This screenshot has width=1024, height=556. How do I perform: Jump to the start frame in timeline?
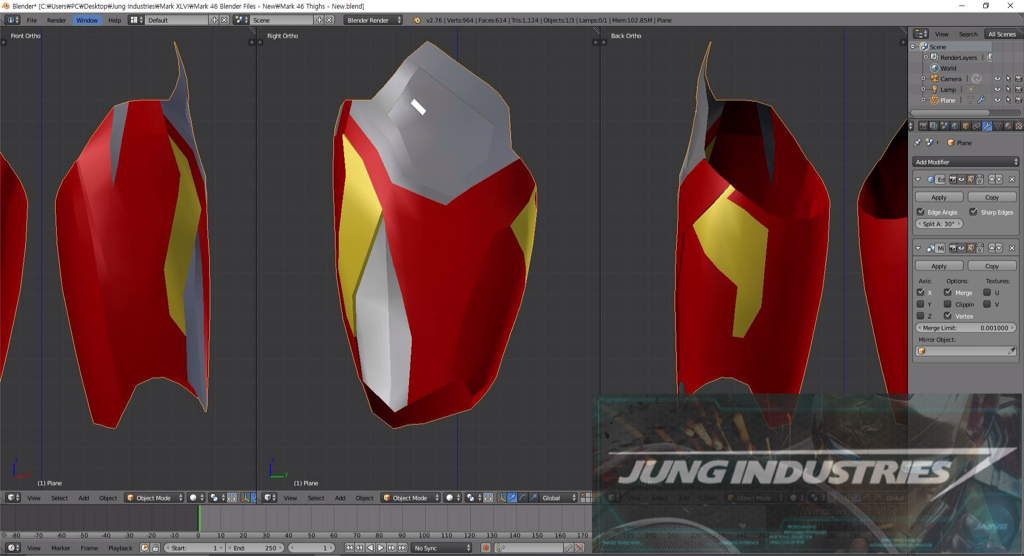coord(349,548)
